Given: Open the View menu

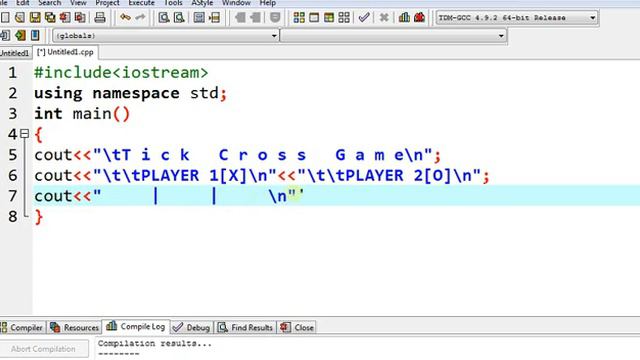Looking at the screenshot, I should tap(78, 3).
